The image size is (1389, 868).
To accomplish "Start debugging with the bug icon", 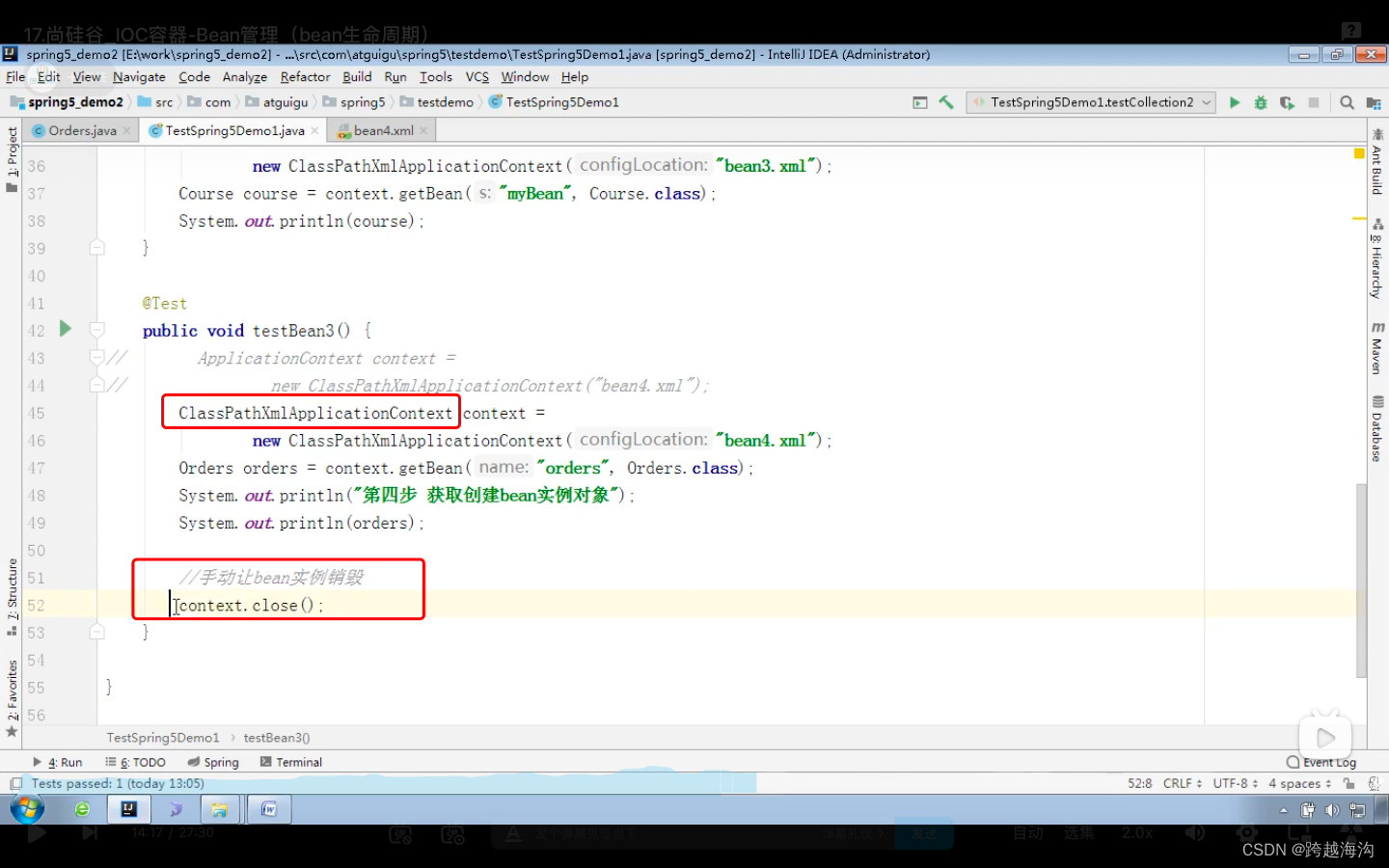I will 1260,102.
